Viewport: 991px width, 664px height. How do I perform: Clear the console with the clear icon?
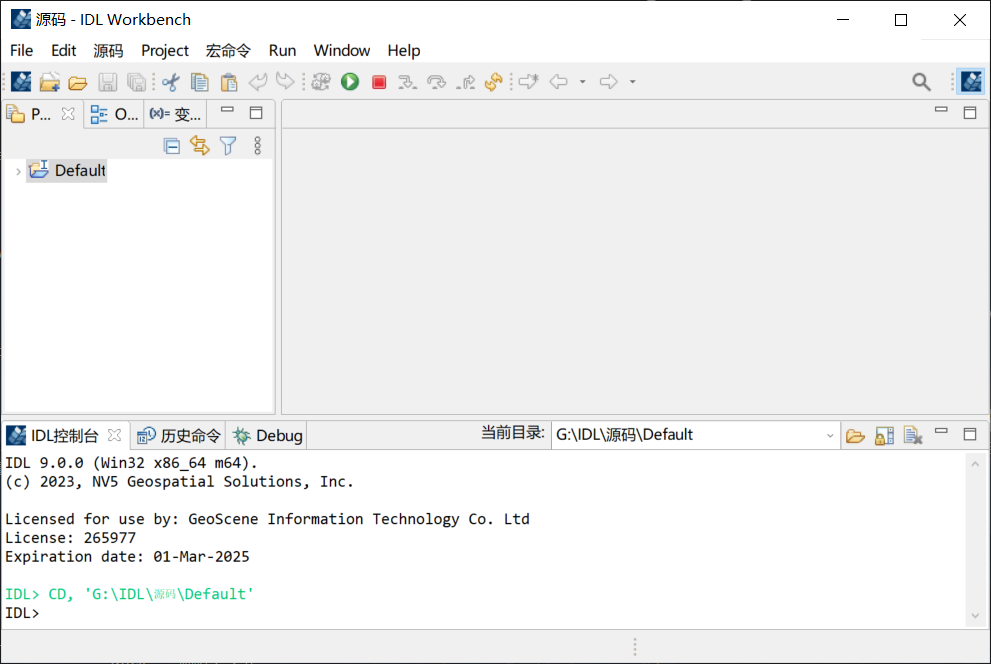913,435
